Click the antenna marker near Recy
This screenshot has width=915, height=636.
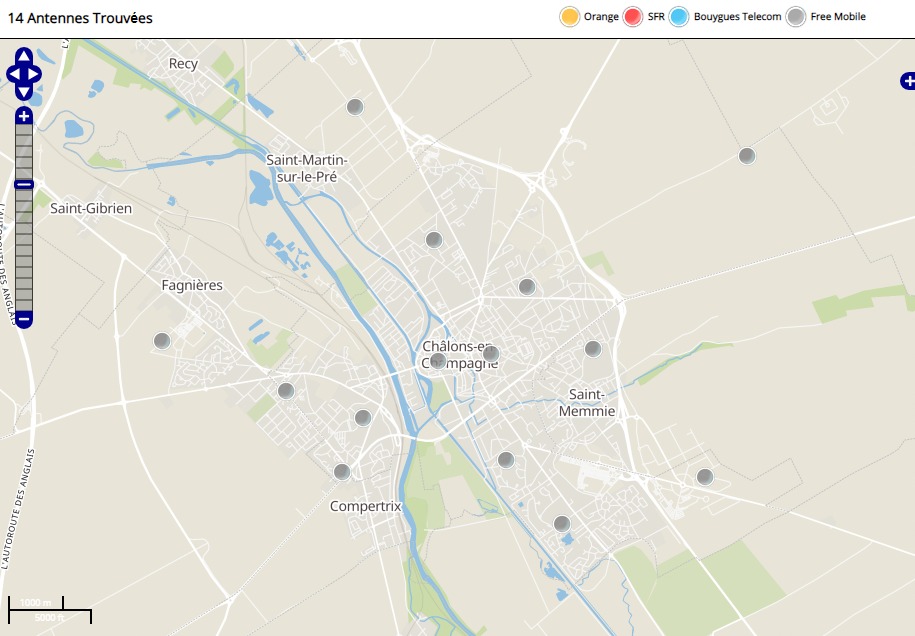coord(354,107)
